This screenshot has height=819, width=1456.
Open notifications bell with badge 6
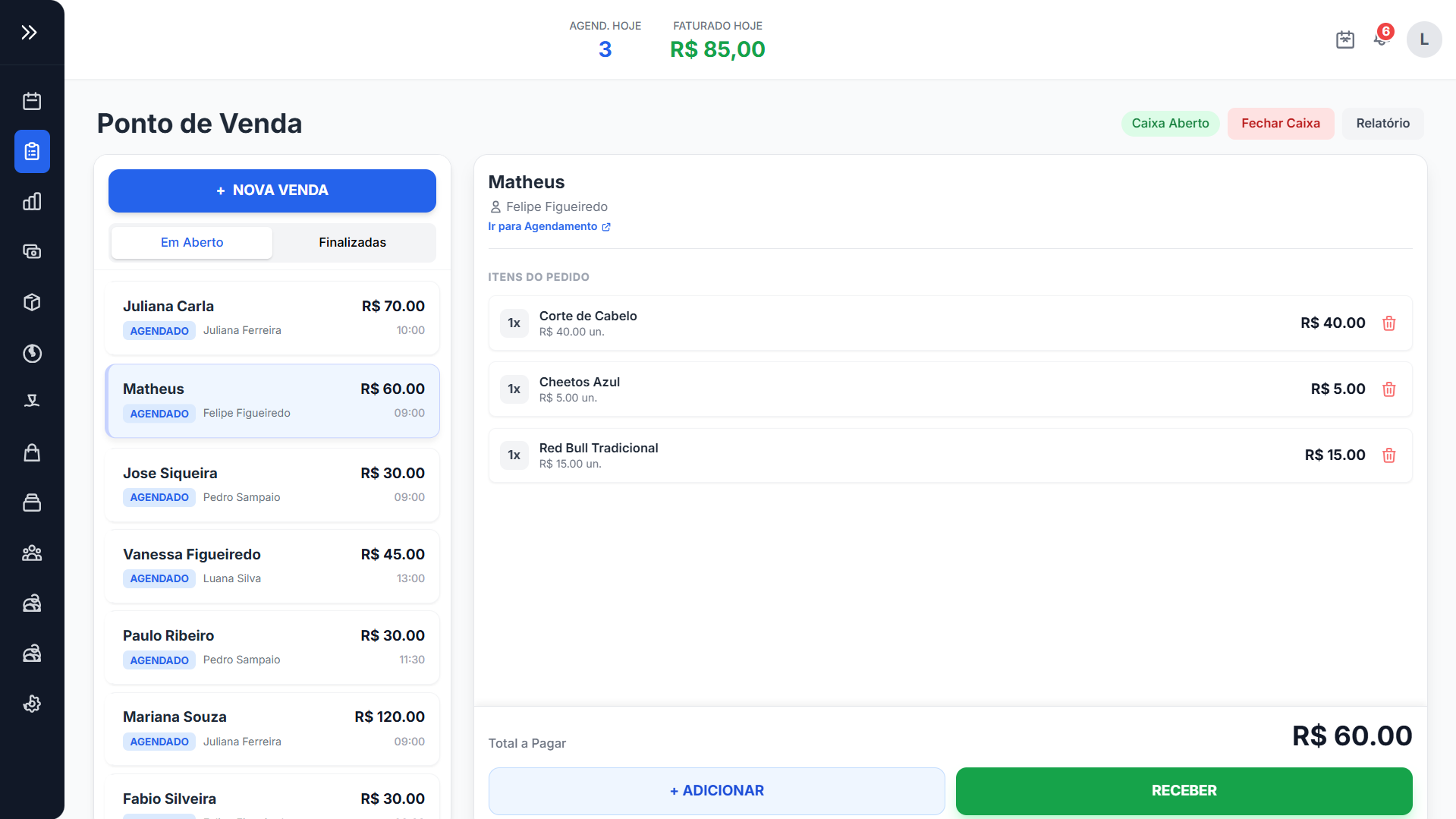click(x=1381, y=39)
